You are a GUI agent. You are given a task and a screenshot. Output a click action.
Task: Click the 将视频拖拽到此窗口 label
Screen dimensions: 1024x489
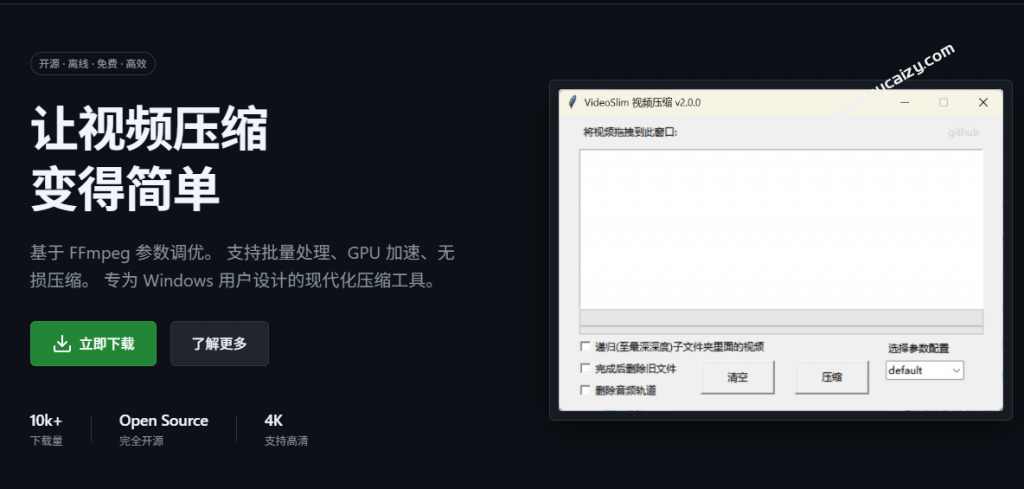[x=630, y=133]
